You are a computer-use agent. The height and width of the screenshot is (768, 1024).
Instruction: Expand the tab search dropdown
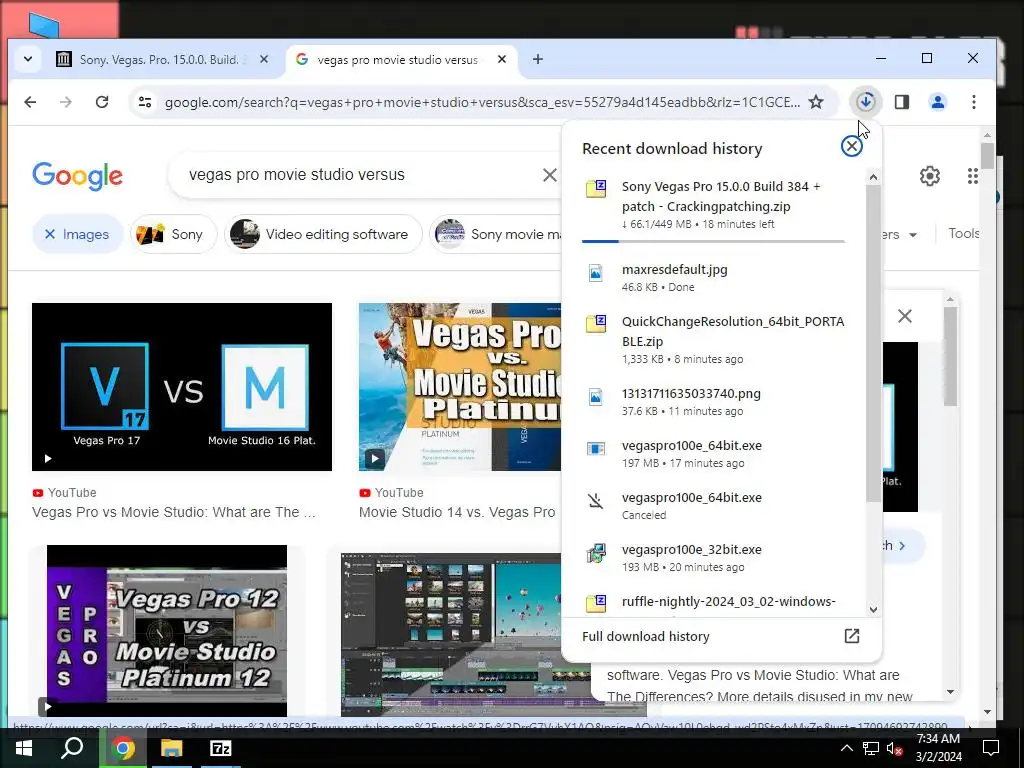coord(28,59)
